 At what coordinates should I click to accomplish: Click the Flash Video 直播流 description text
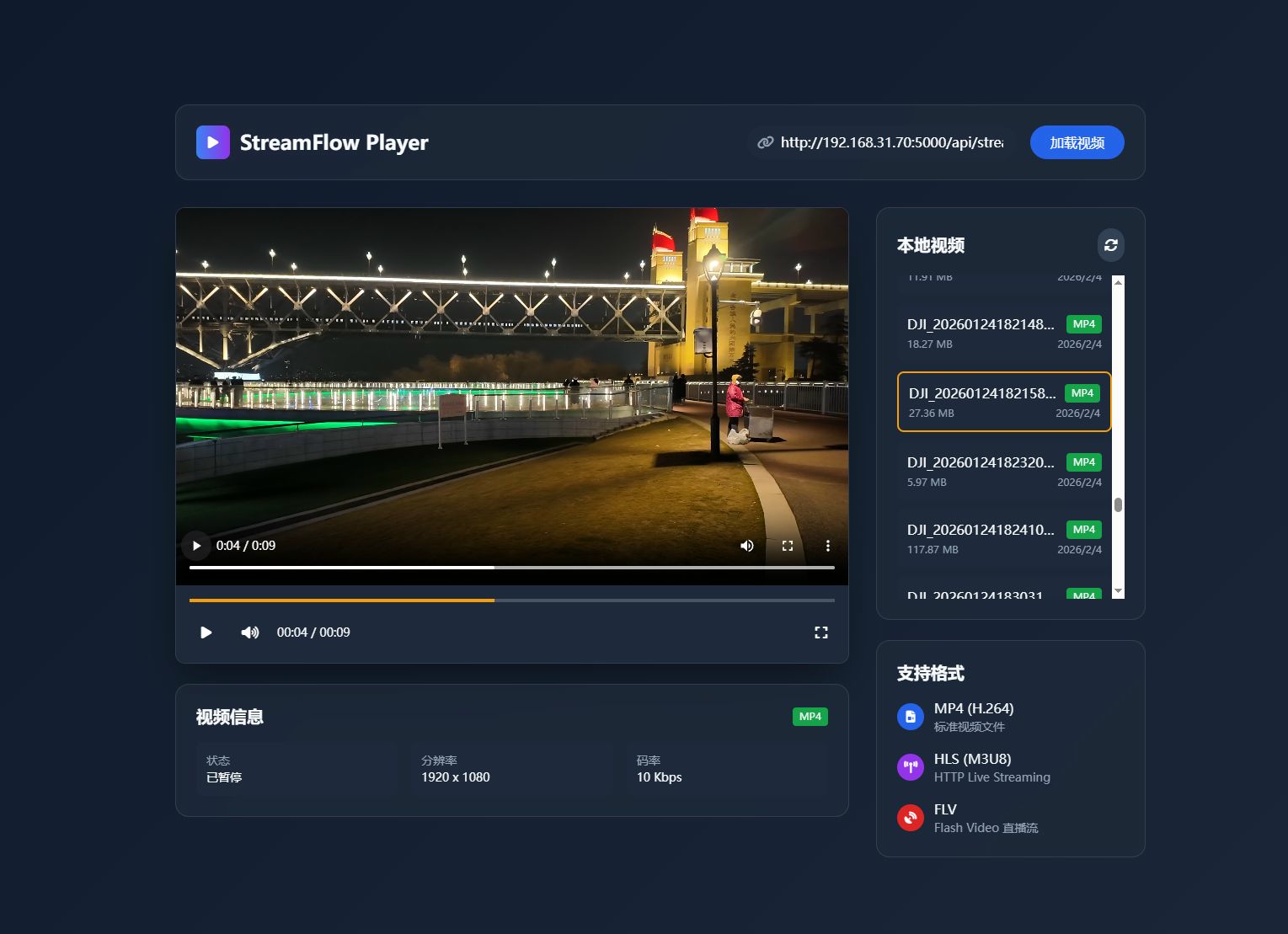point(986,828)
